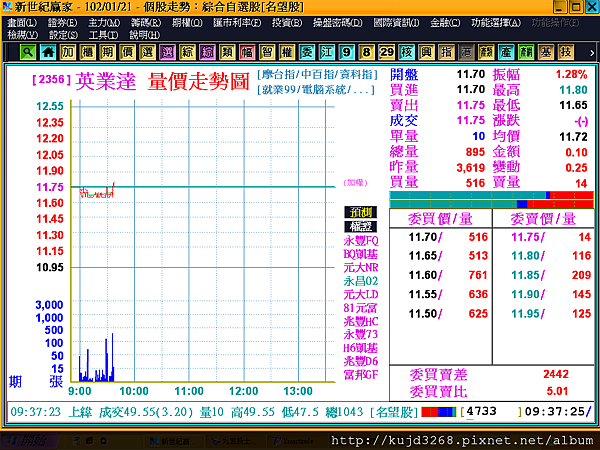600x450 pixels.
Task: Open the 籌碼(R) menu
Action: (x=146, y=23)
